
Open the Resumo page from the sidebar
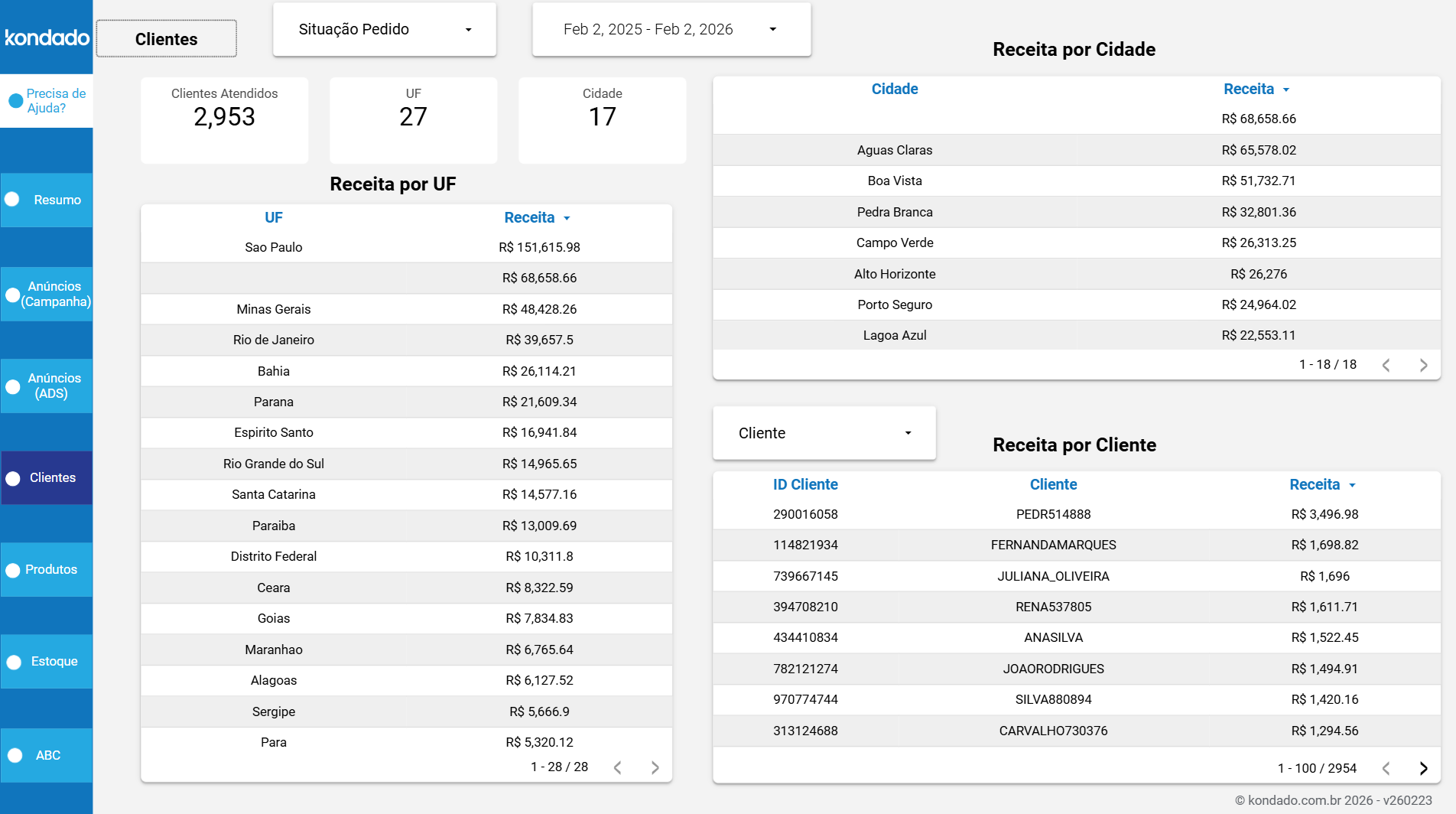(x=46, y=200)
